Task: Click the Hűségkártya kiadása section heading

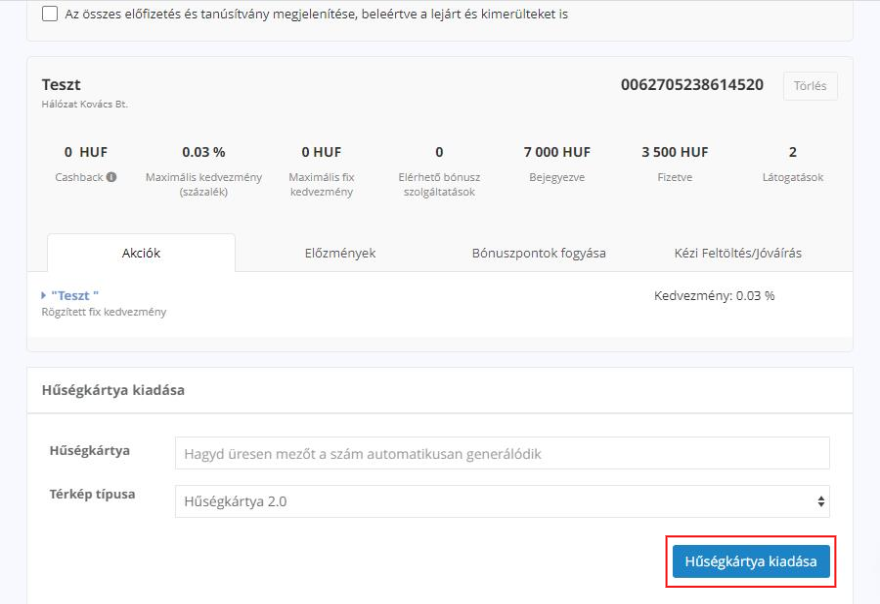Action: click(113, 390)
